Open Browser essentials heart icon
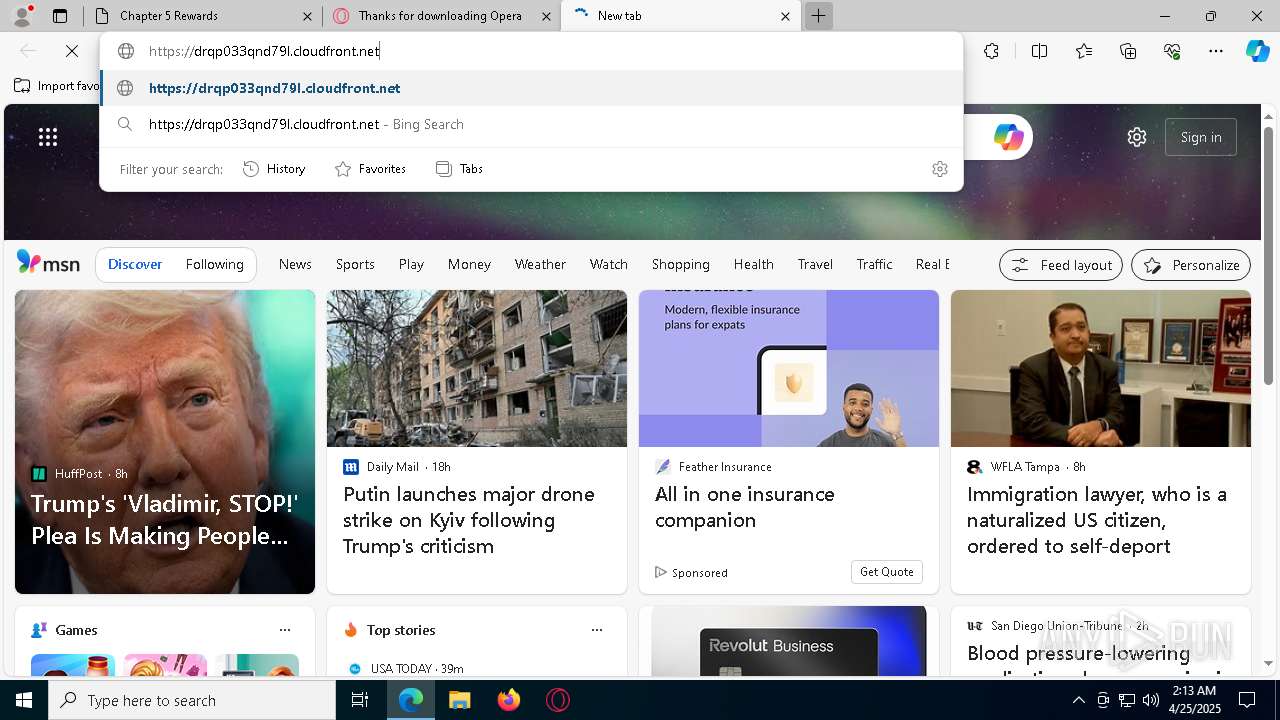This screenshot has height=720, width=1280. coord(1172,51)
